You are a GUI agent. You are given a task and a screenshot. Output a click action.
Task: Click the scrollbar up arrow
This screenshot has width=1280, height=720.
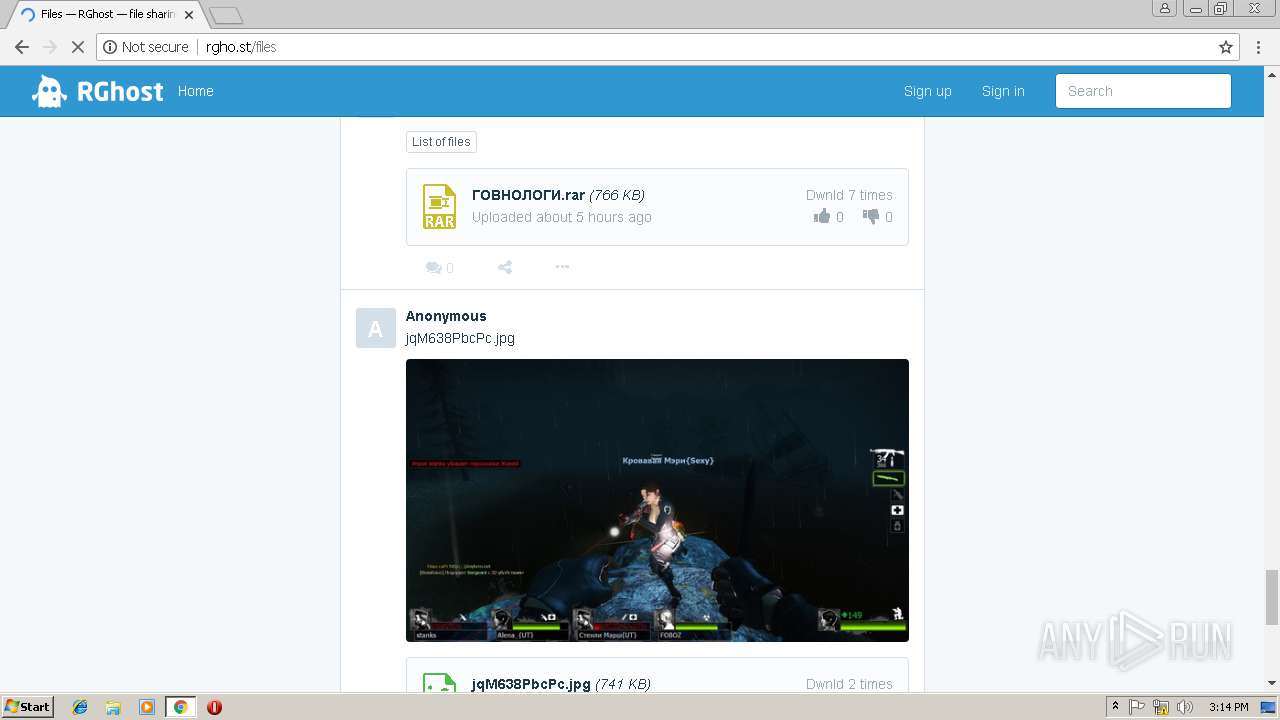tap(1272, 73)
